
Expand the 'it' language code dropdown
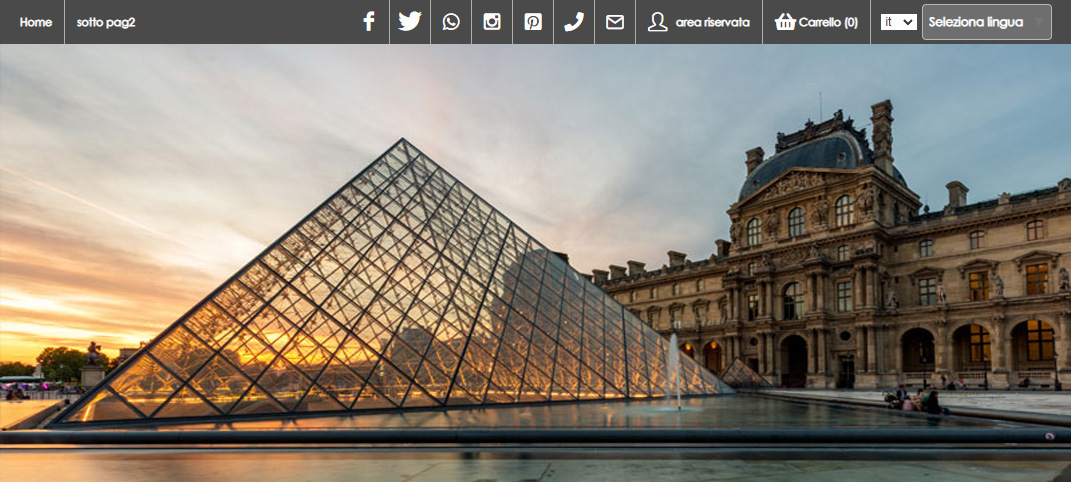pos(899,22)
